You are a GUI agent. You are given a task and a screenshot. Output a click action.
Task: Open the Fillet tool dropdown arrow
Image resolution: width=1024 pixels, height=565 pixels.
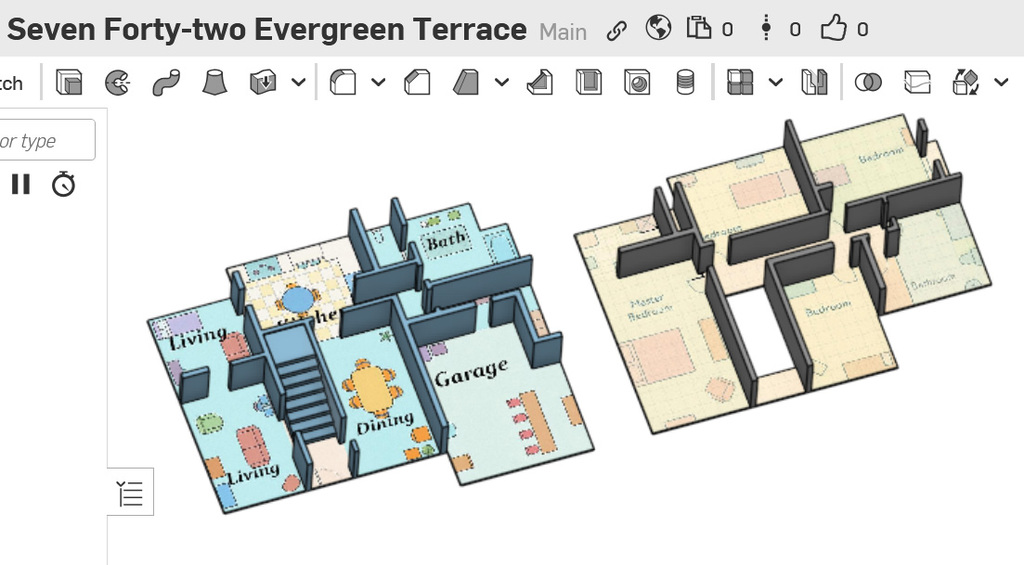(x=378, y=82)
